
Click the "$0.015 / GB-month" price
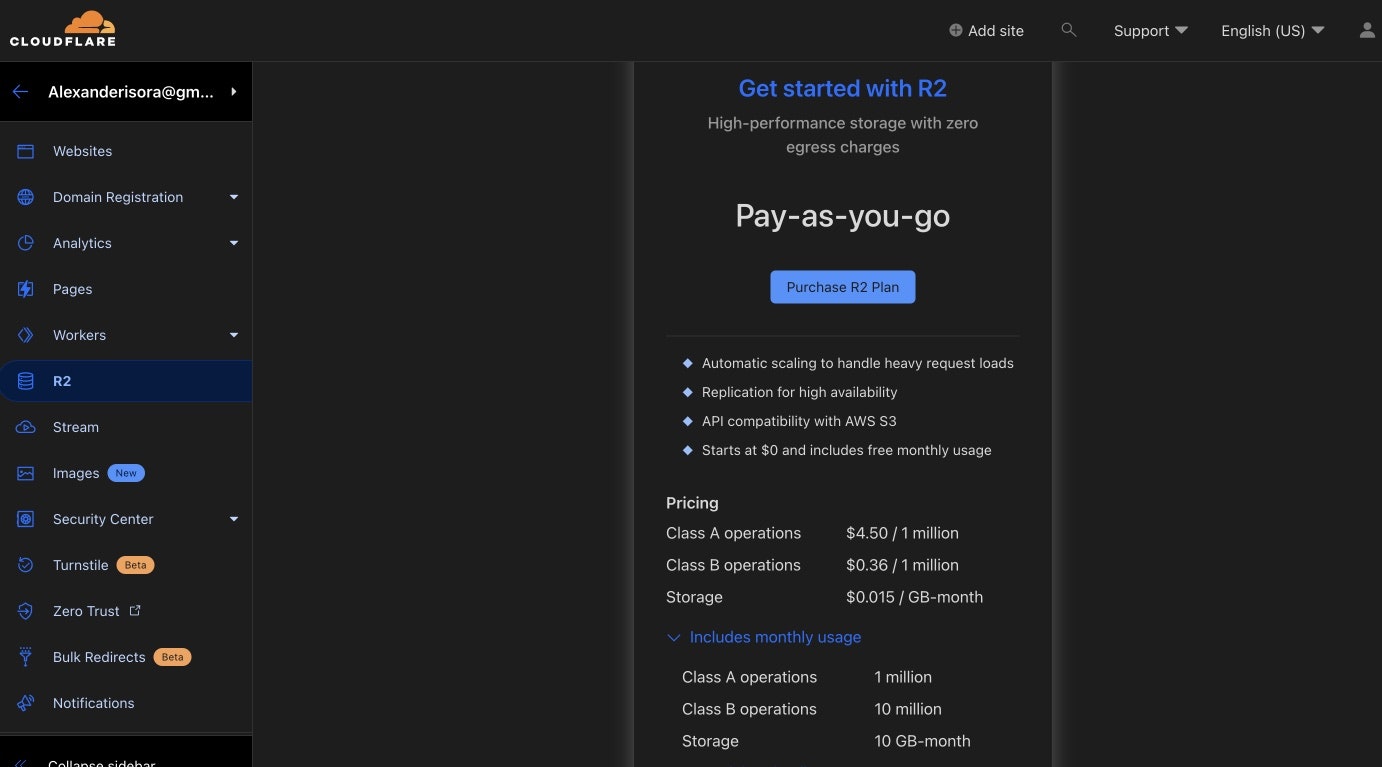(x=914, y=597)
